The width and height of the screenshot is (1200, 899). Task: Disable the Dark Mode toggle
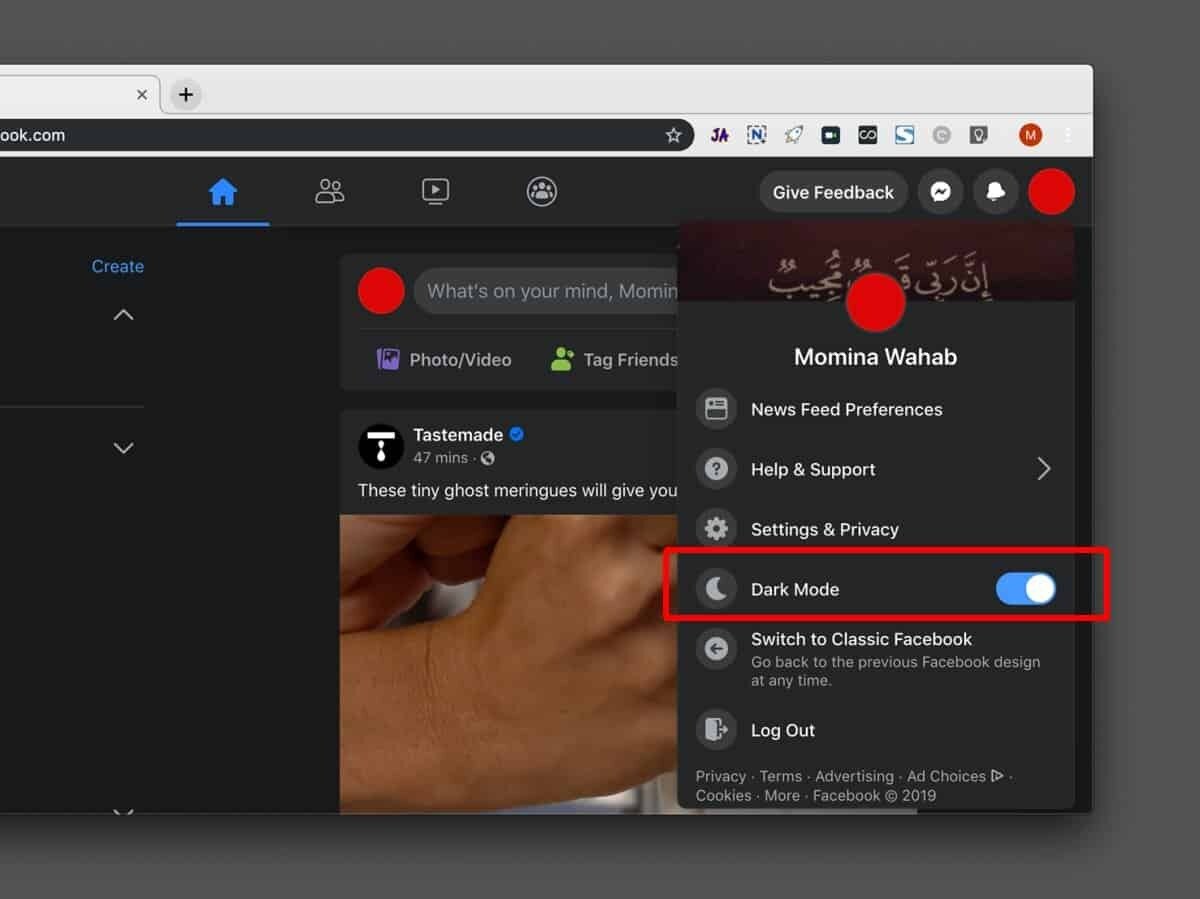pos(1025,589)
